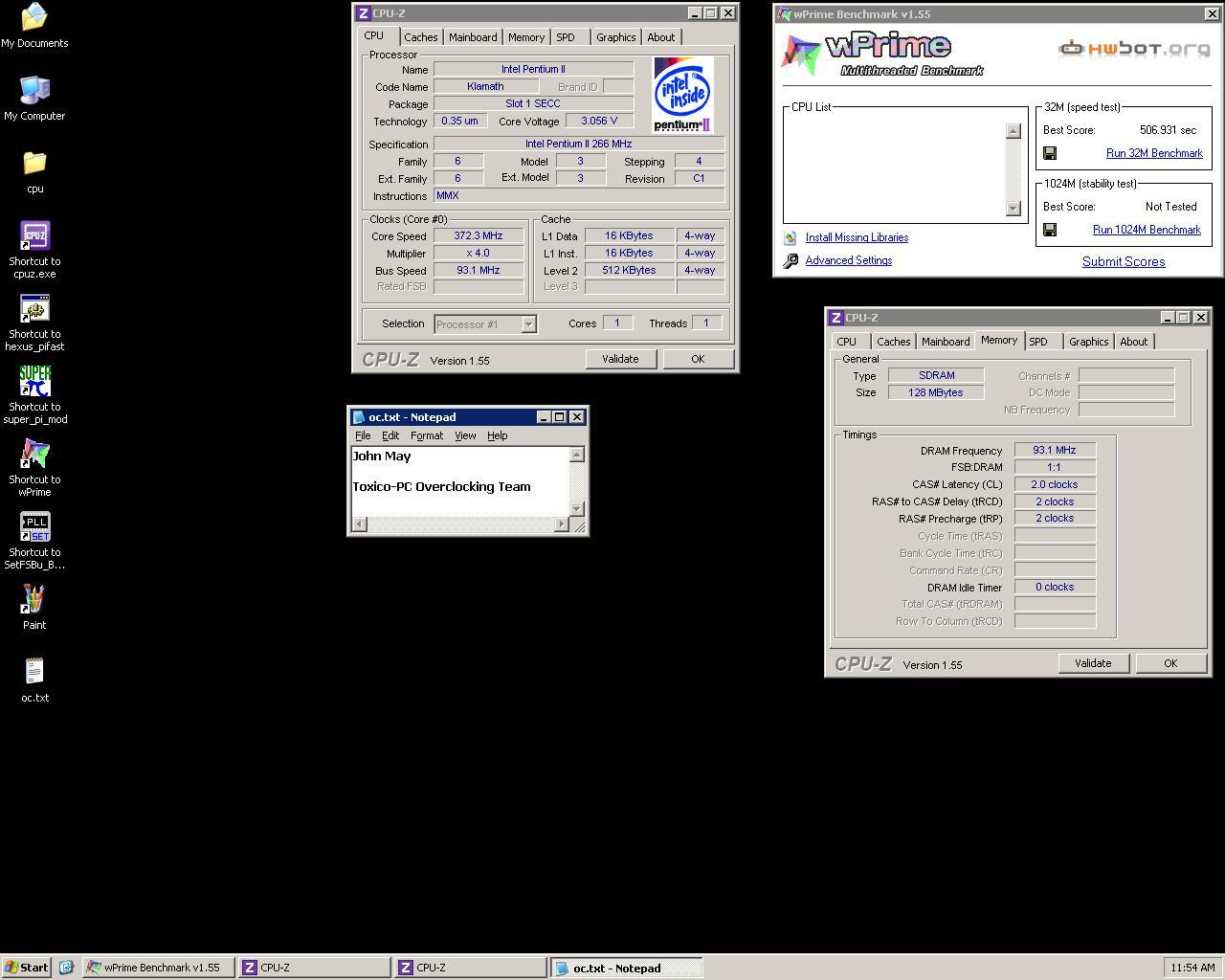1225x980 pixels.
Task: Open the Help menu in Notepad
Action: coord(497,435)
